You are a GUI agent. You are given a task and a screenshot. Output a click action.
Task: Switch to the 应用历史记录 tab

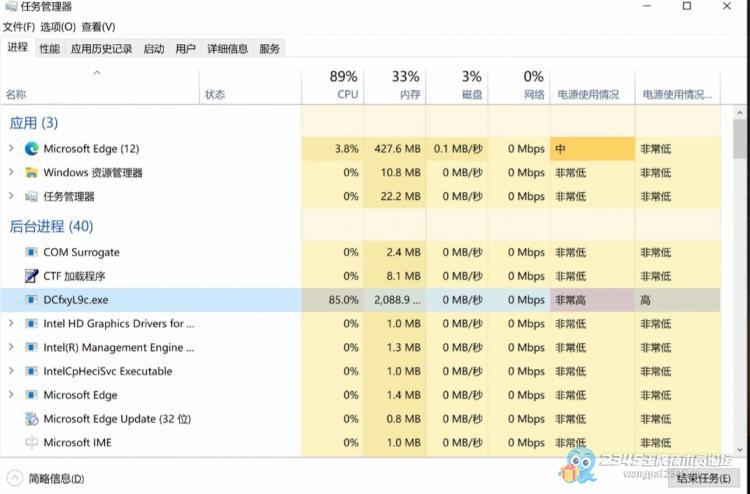click(x=101, y=49)
